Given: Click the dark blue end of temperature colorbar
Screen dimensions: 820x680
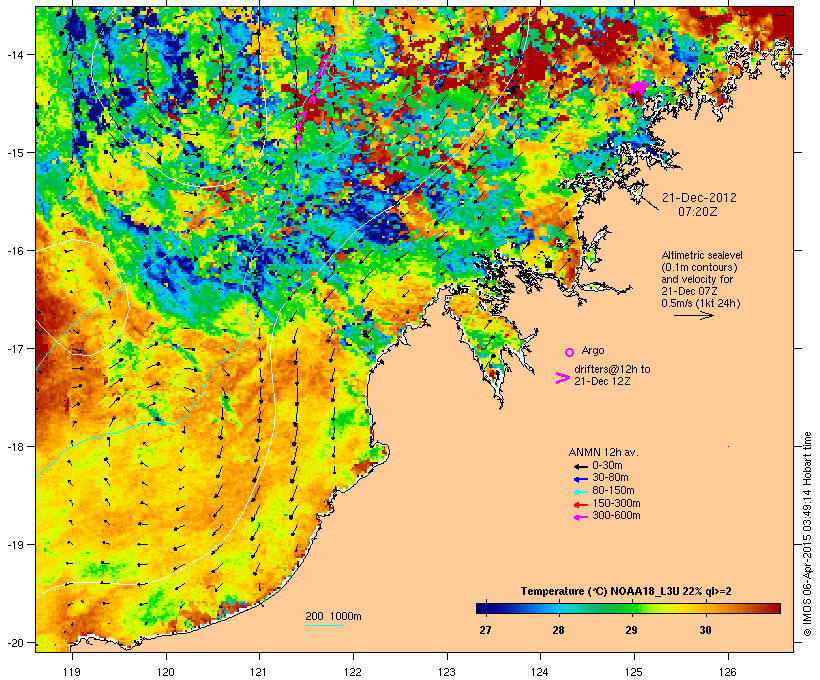Looking at the screenshot, I should [x=482, y=608].
